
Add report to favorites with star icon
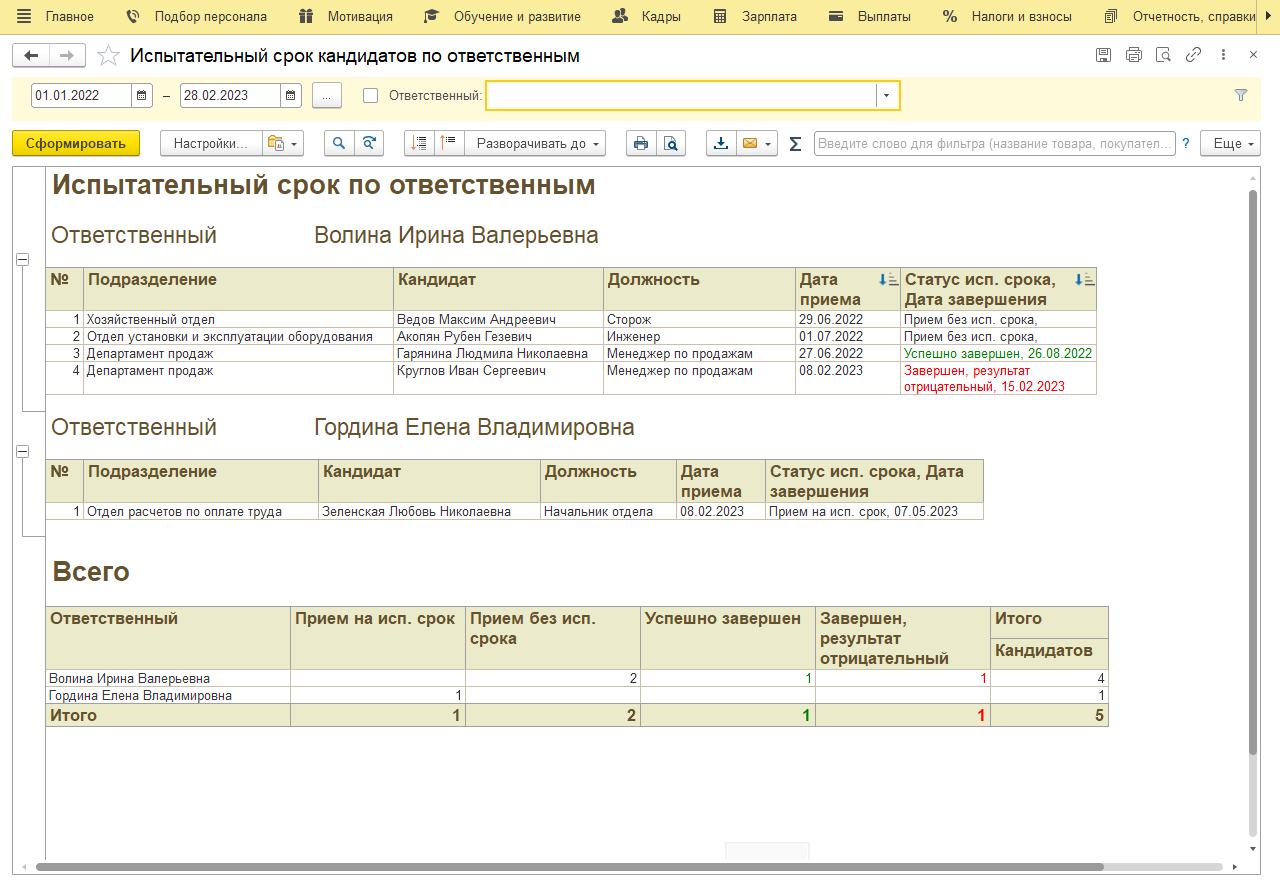coord(108,56)
